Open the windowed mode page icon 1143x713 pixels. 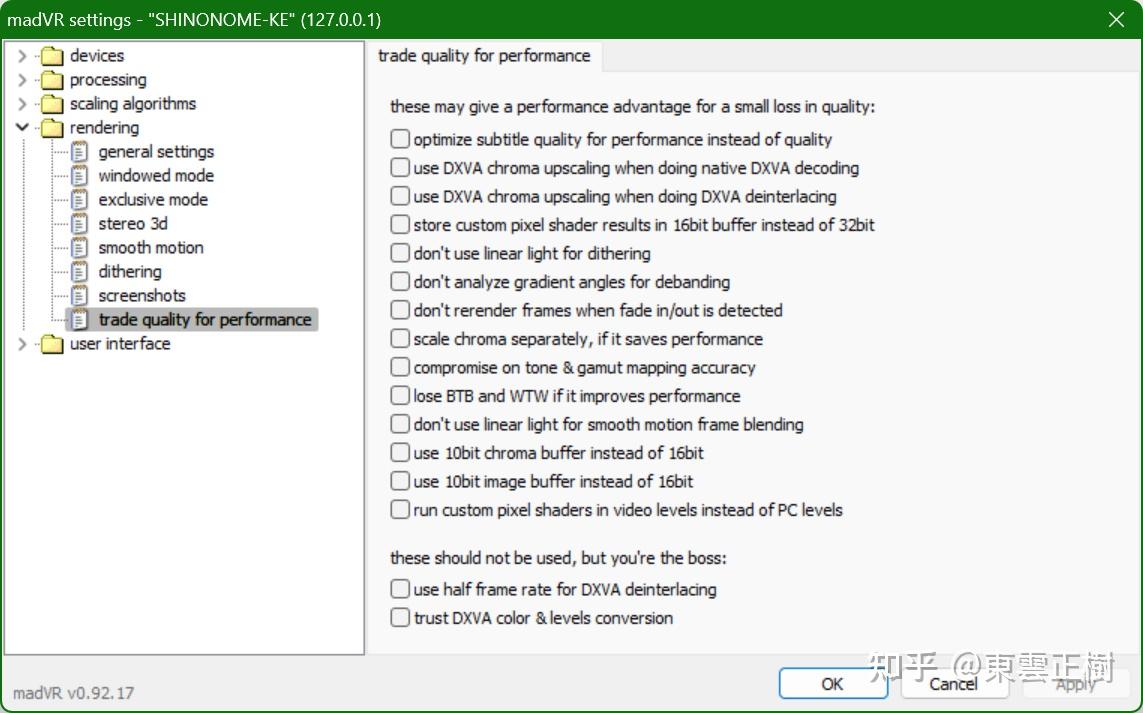pos(79,176)
